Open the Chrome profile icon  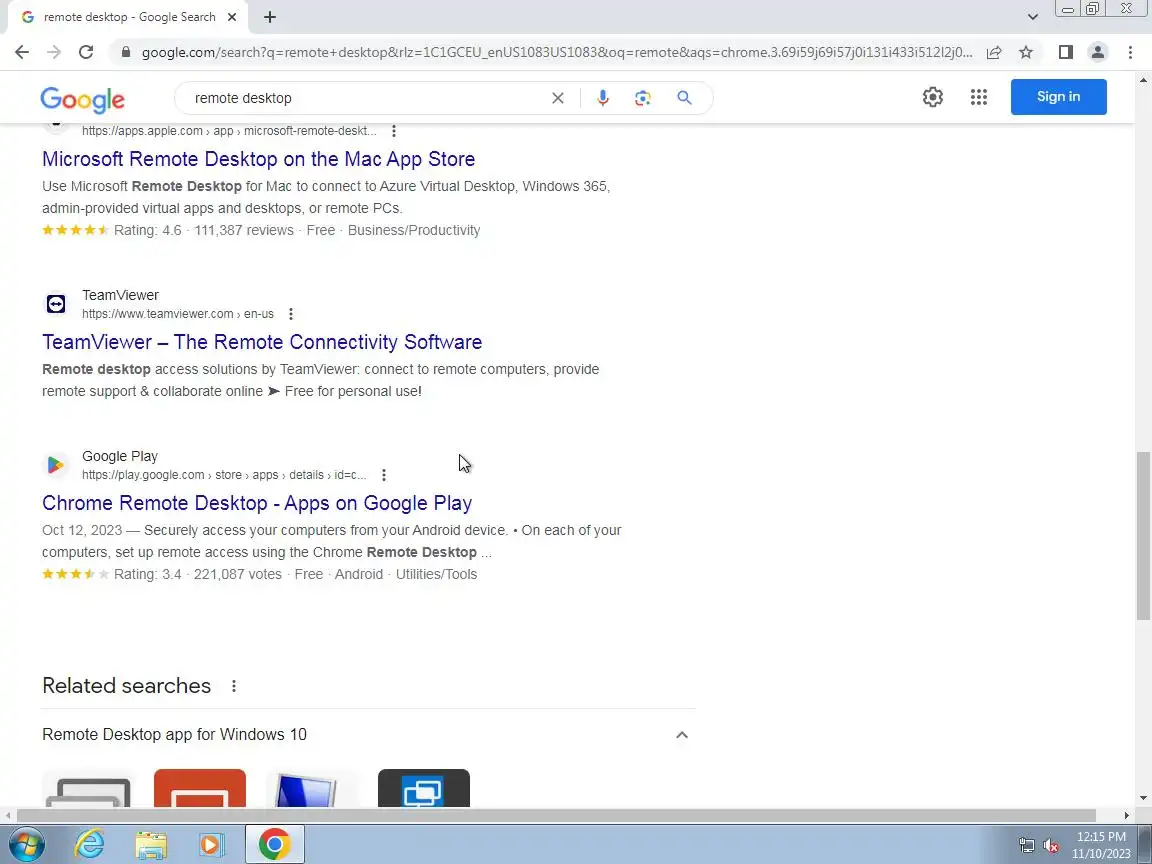coord(1098,52)
